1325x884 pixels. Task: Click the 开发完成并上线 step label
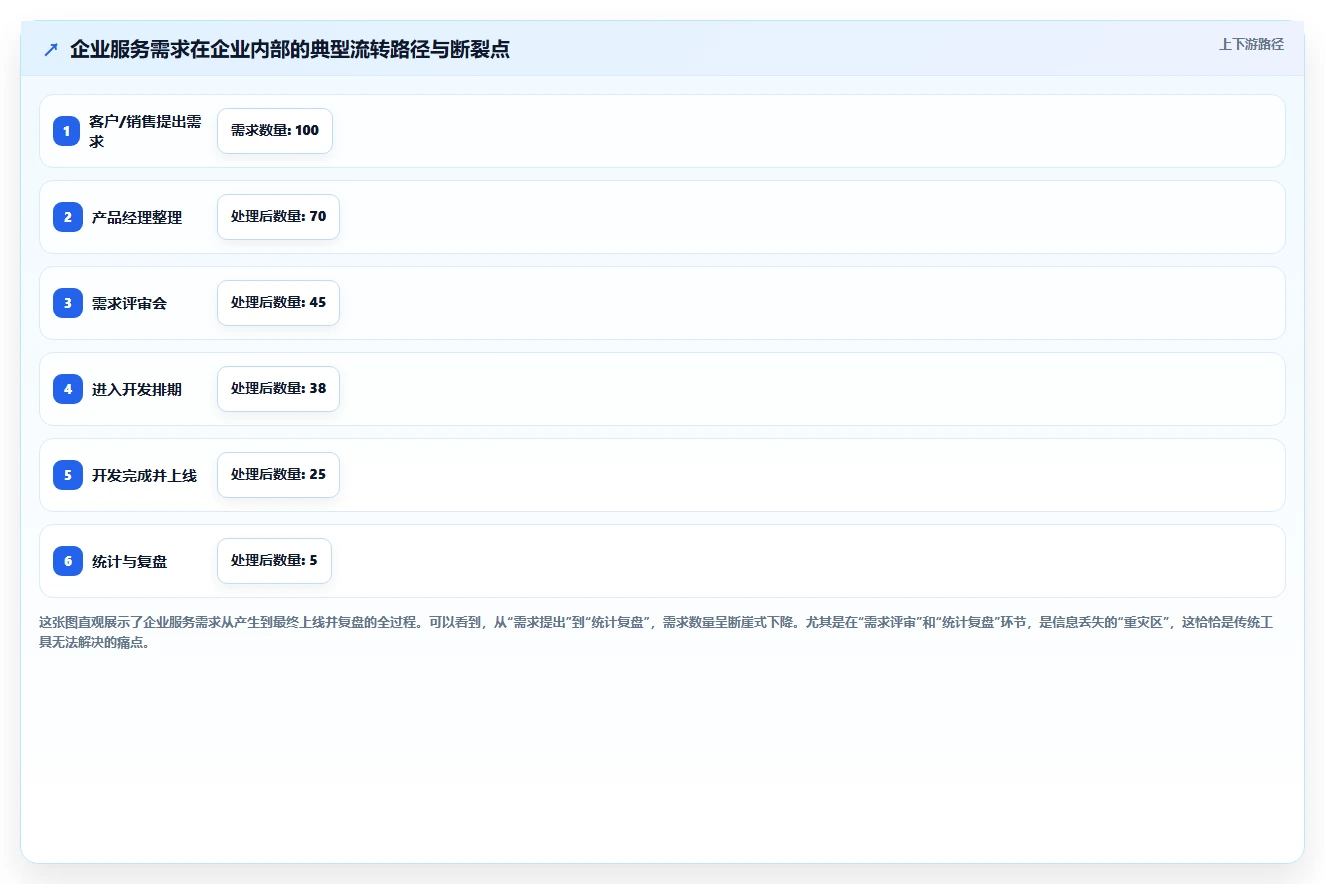pos(144,475)
